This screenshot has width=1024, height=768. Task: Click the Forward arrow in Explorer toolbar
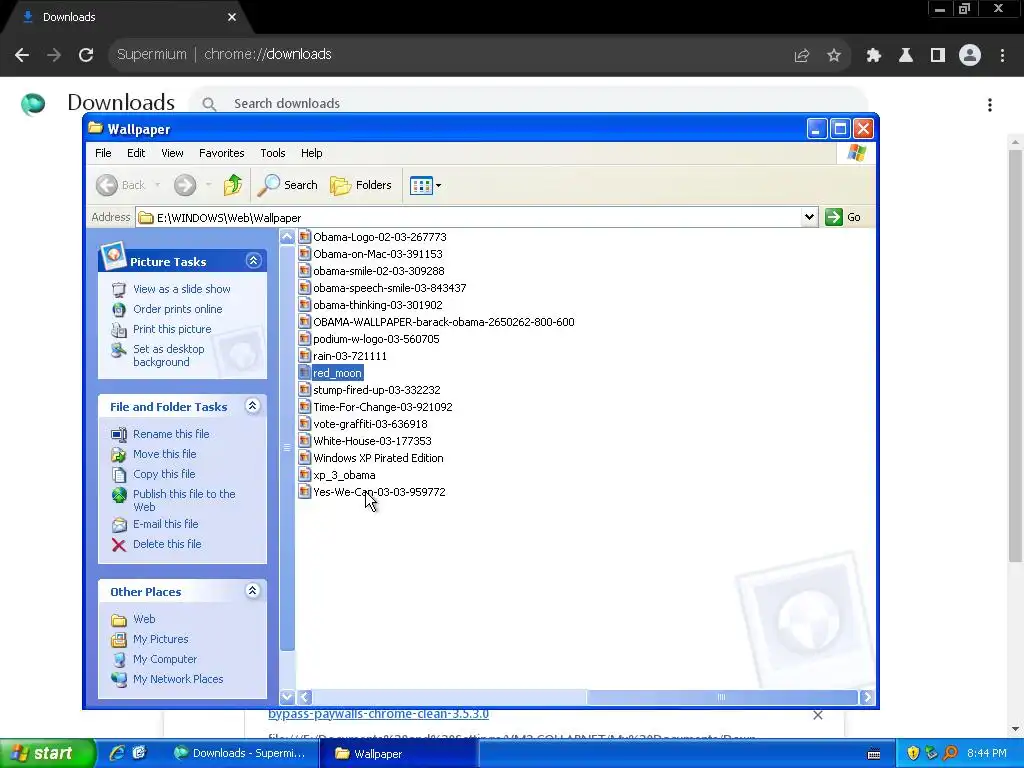click(185, 185)
